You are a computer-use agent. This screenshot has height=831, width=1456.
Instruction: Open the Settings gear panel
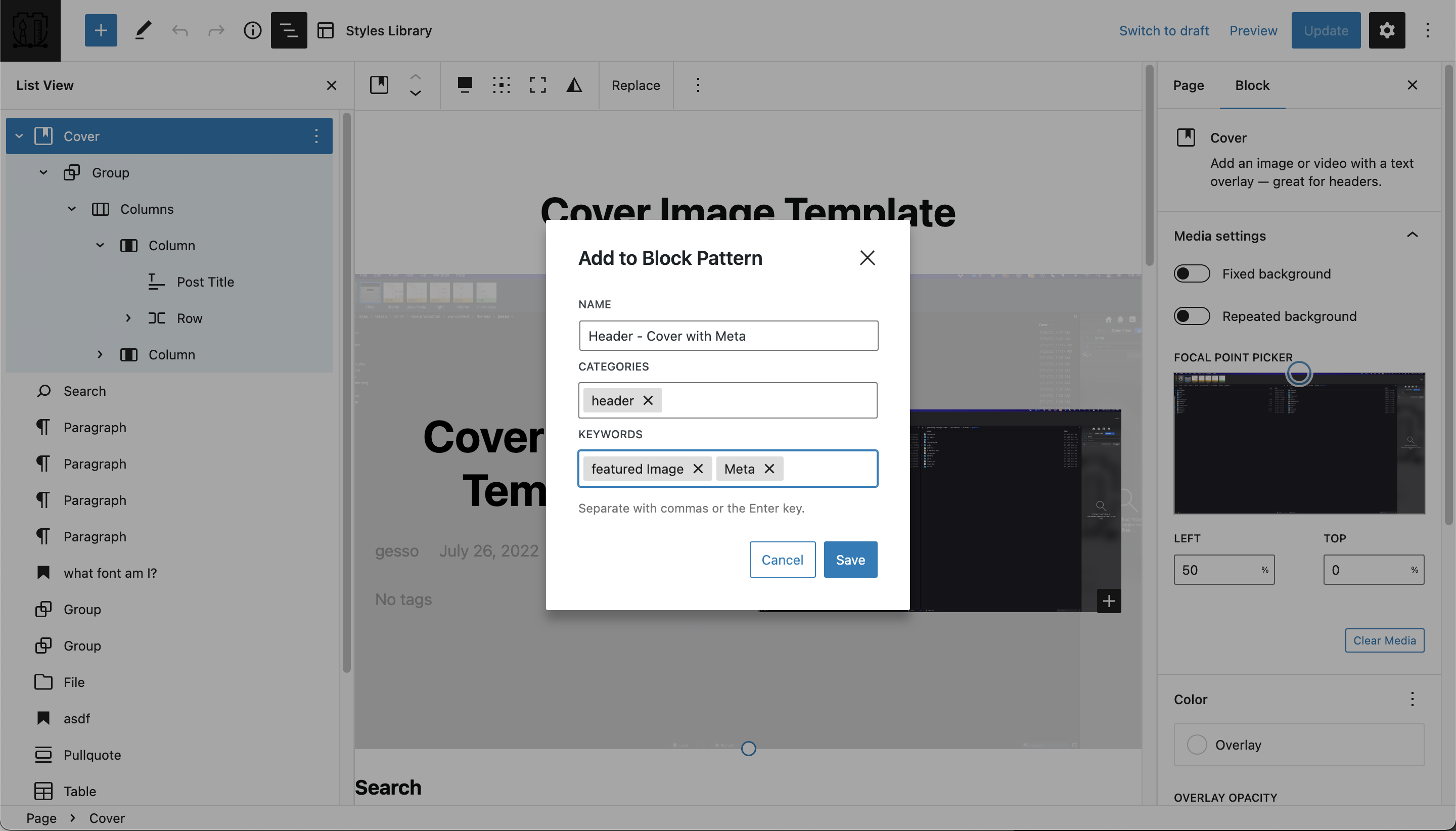coord(1387,30)
